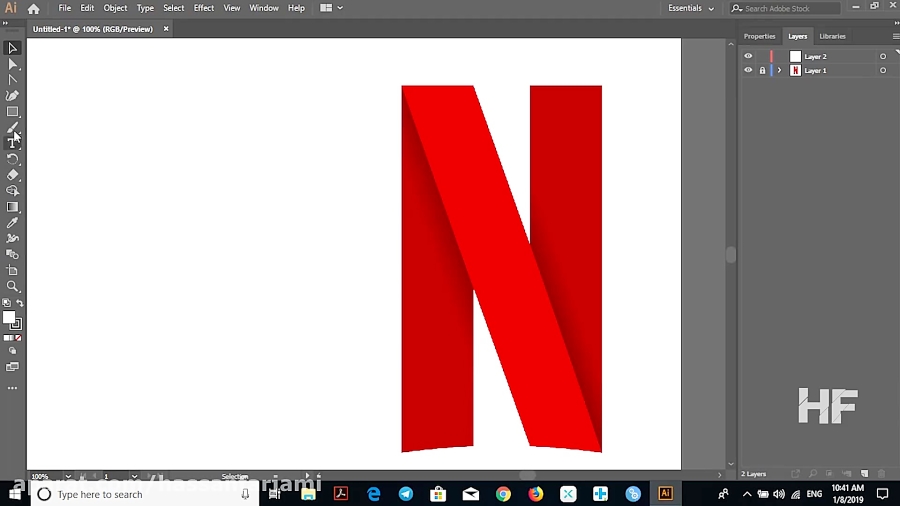
Task: Toggle lock column for Layer 2
Action: 762,56
